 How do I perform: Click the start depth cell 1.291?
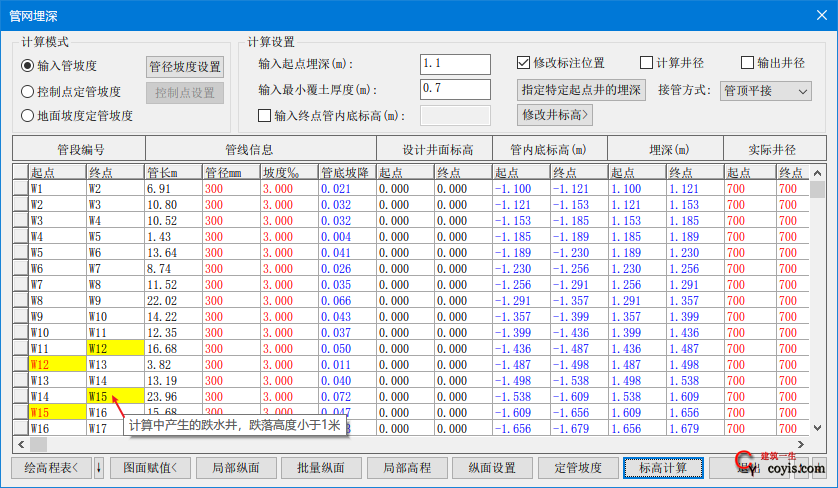637,300
